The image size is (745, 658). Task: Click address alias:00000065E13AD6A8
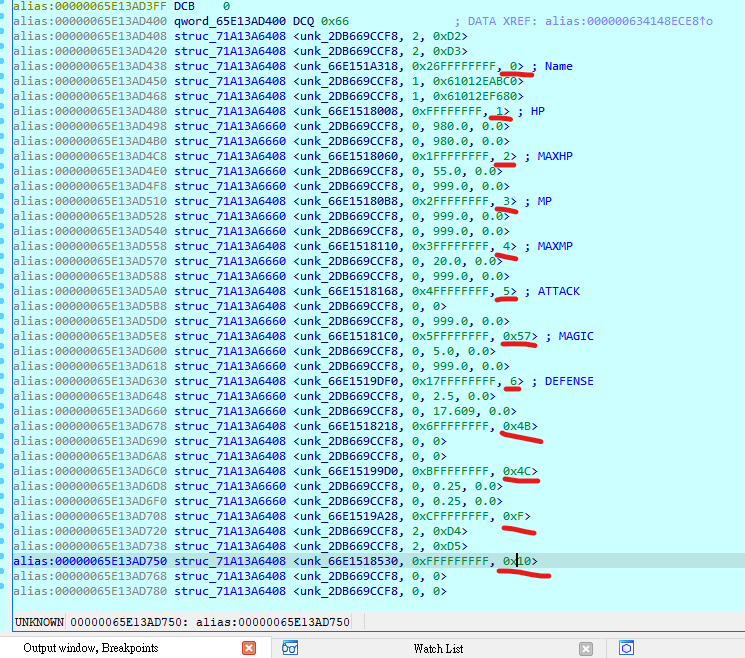[x=90, y=456]
